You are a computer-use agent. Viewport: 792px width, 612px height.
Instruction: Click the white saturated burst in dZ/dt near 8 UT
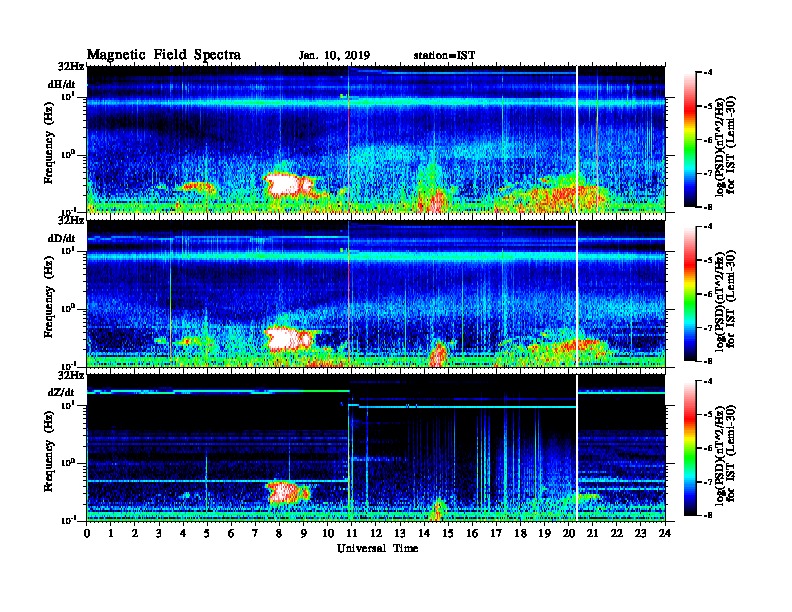click(x=284, y=491)
